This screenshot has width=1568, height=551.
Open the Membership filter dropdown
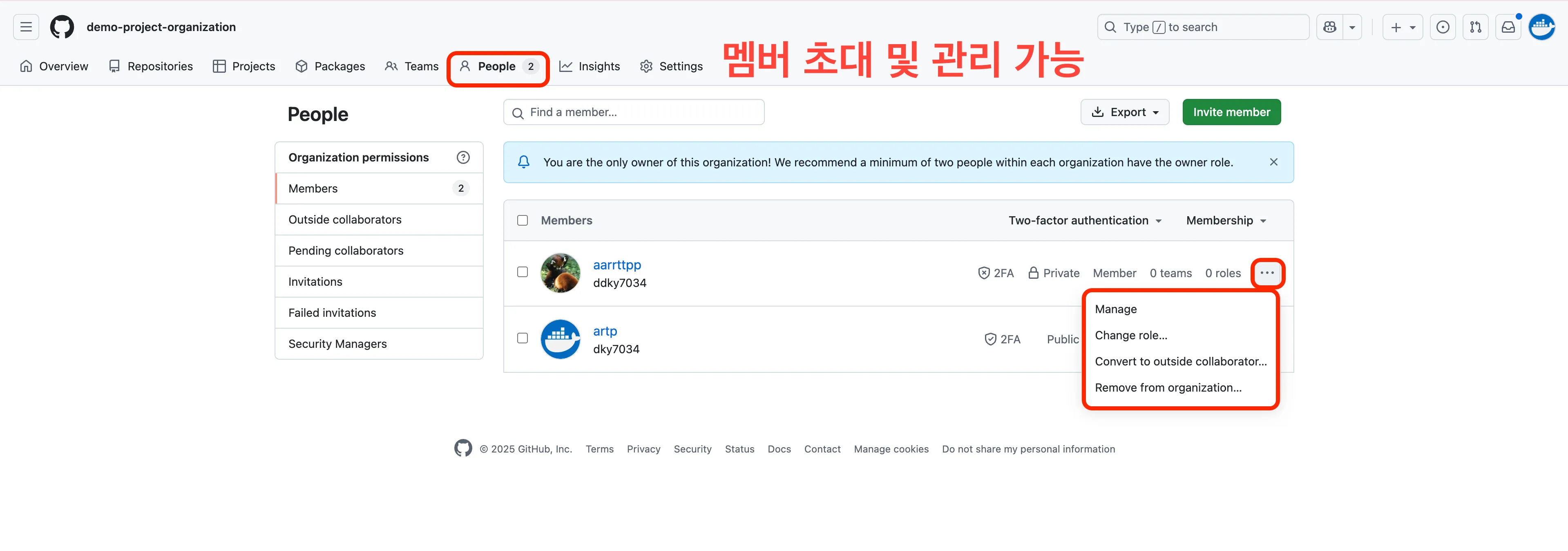pos(1226,220)
